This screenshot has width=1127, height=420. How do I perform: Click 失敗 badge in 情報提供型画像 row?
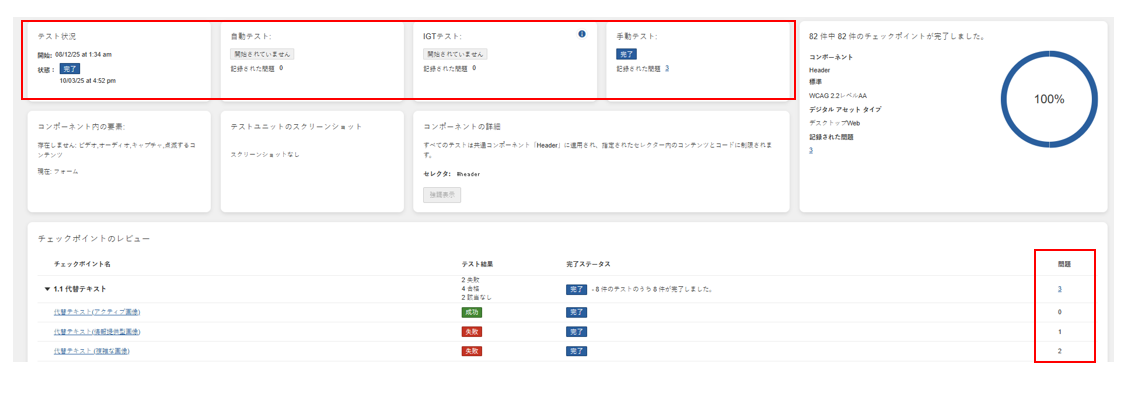pyautogui.click(x=471, y=331)
